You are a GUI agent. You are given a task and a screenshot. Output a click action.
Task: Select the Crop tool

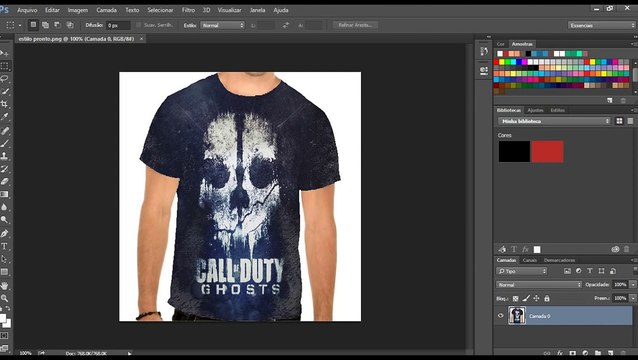[x=4, y=104]
